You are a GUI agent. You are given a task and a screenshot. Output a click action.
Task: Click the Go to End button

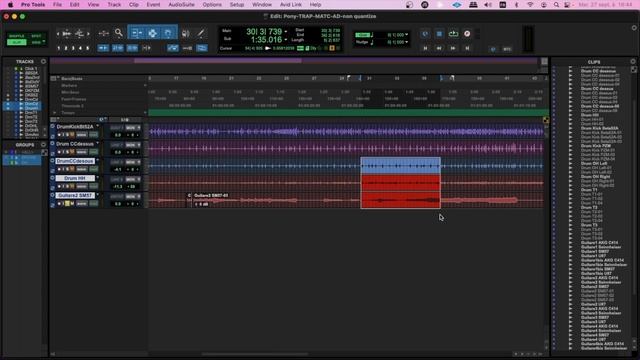(467, 48)
